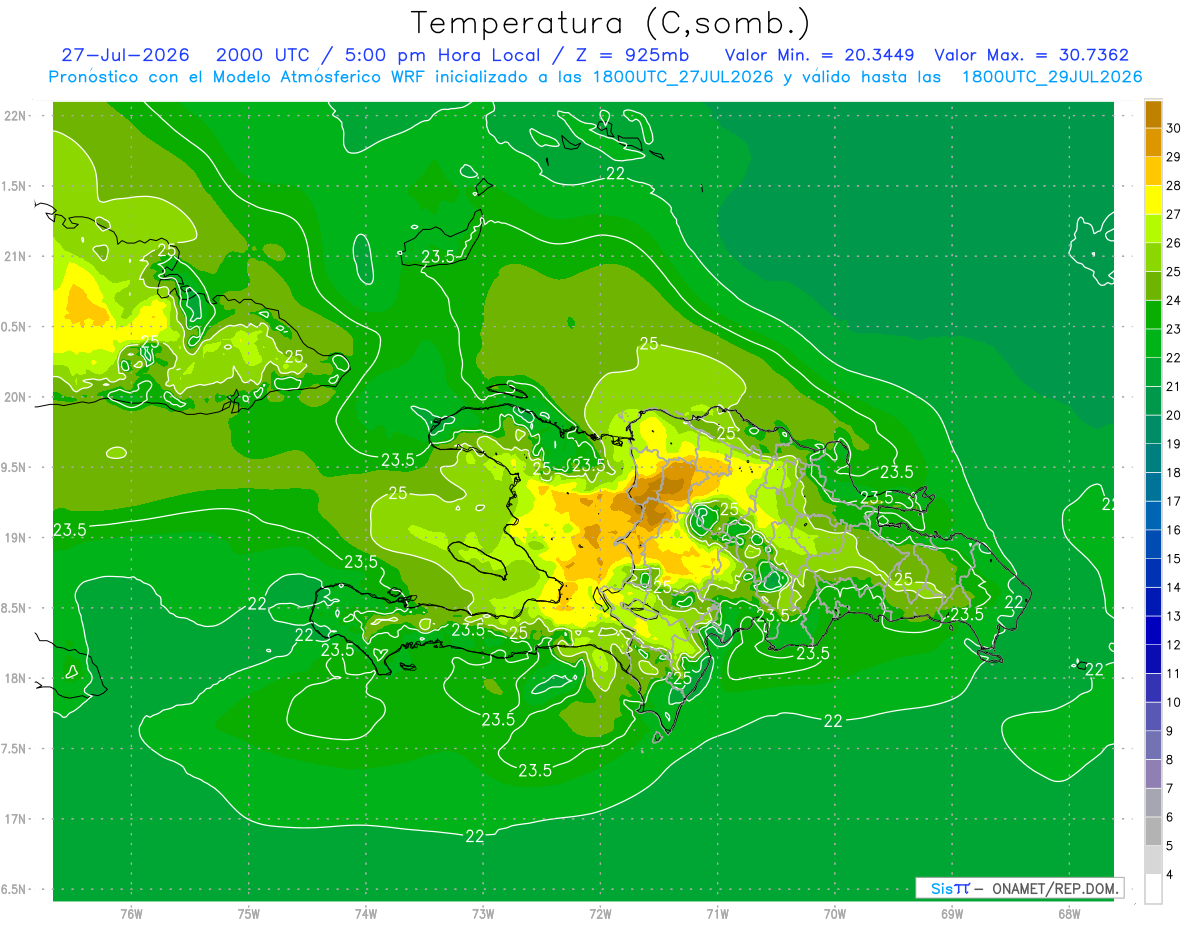The image size is (1200, 927).
Task: Pick the yellow legend color between 27 and 28
Action: tap(1153, 199)
